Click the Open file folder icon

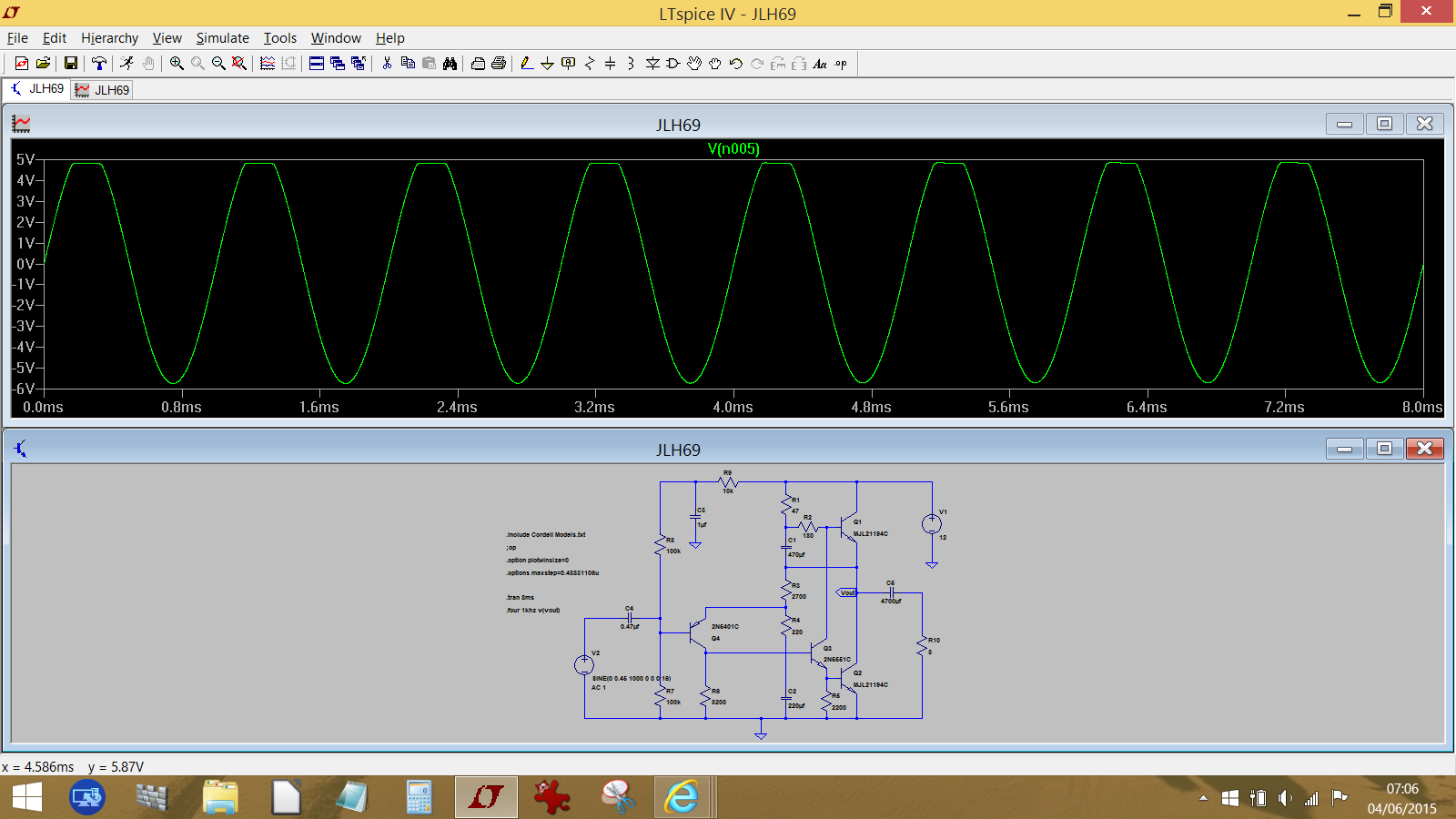pyautogui.click(x=43, y=64)
